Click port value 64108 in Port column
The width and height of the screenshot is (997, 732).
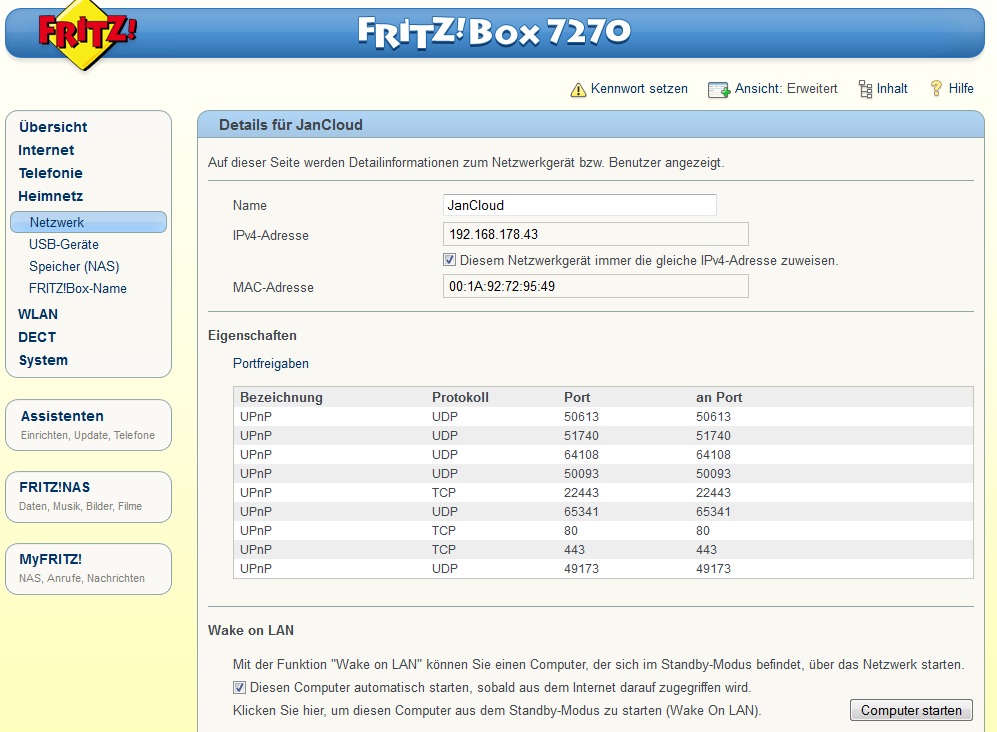click(x=581, y=455)
